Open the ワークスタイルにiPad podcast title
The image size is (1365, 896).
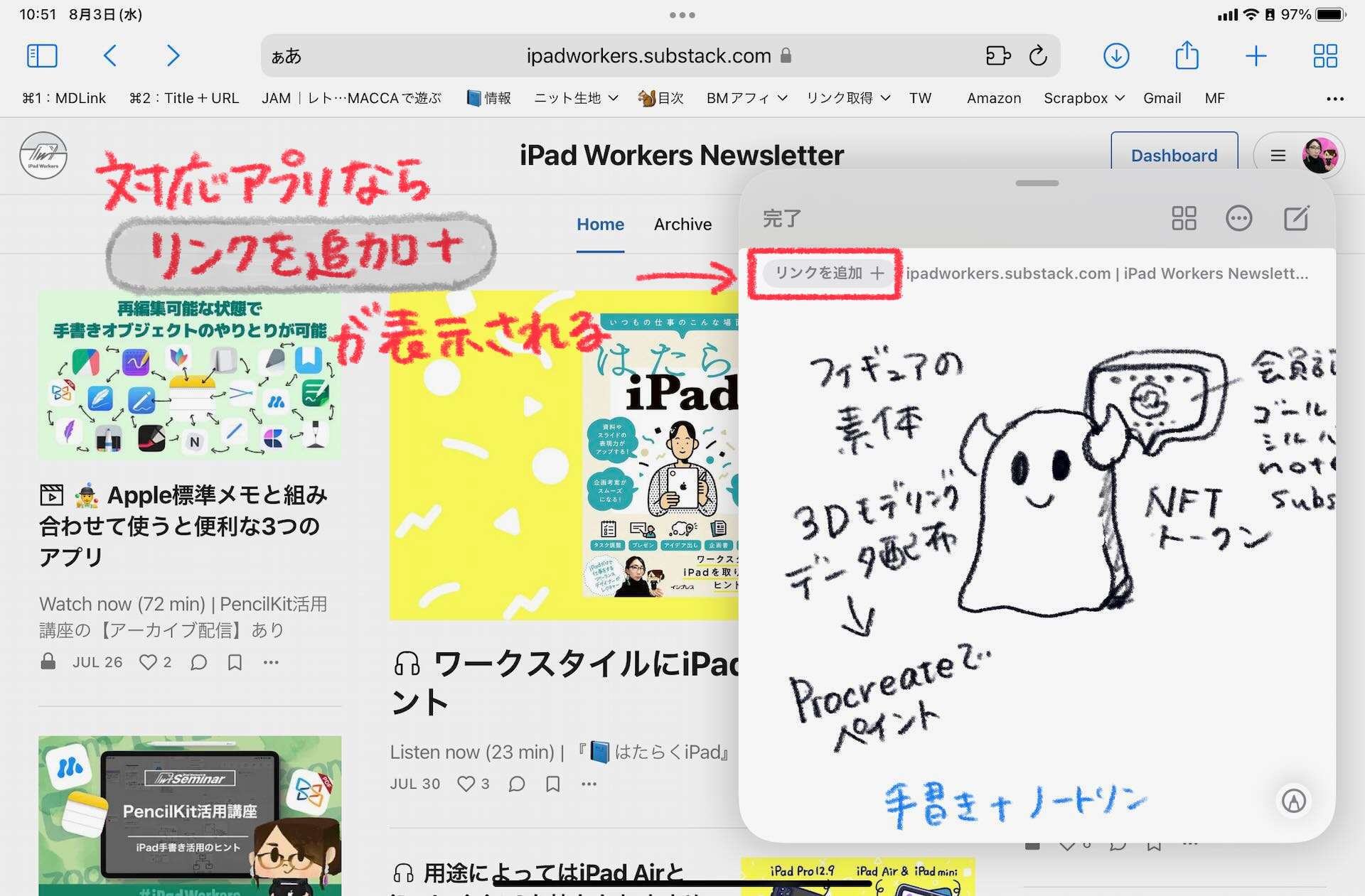click(565, 682)
